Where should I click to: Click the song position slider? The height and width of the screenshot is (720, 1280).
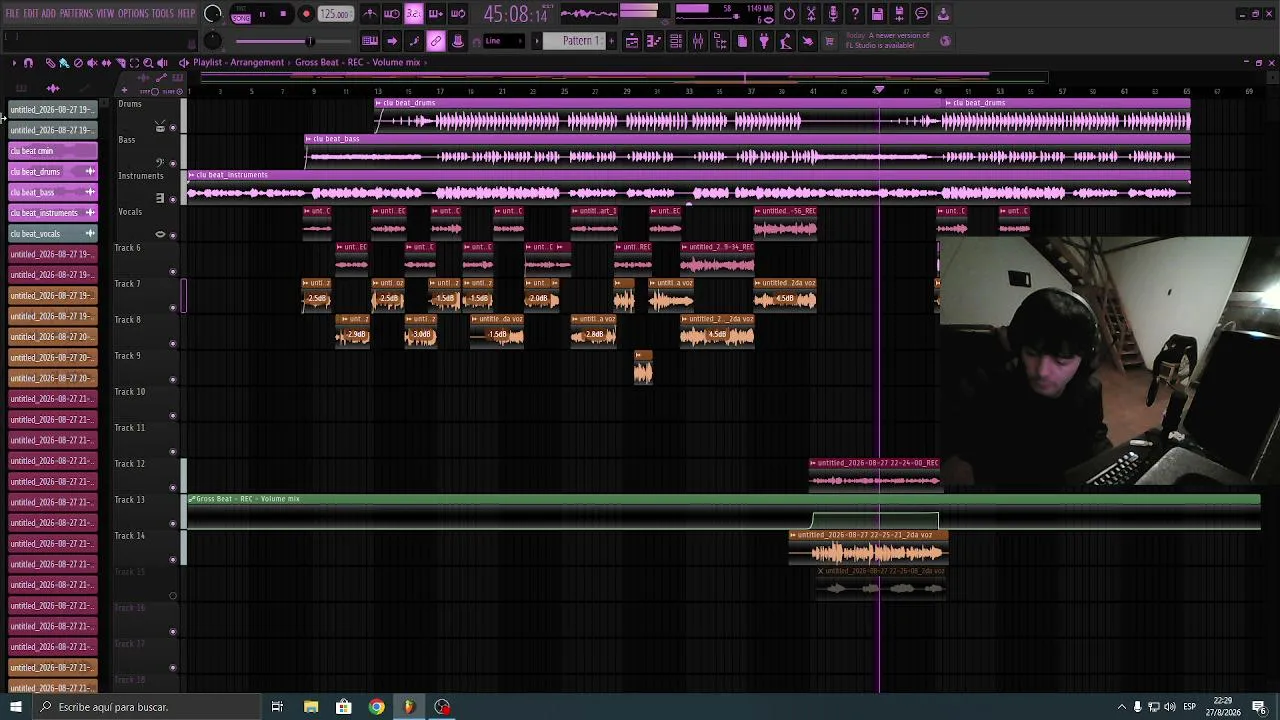tap(294, 41)
